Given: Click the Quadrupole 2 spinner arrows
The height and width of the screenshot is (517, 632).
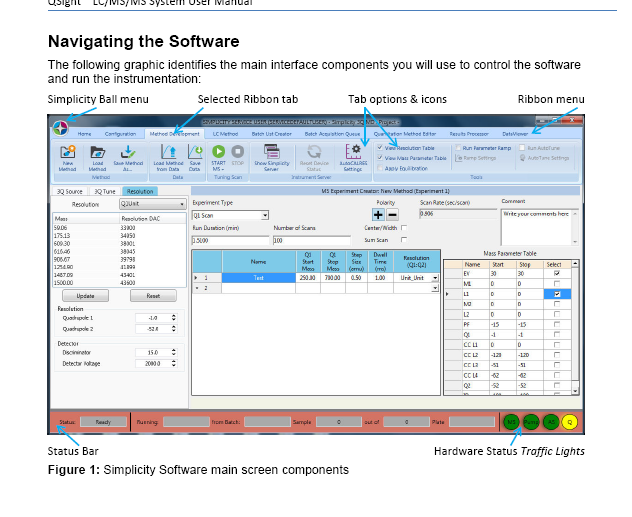Looking at the screenshot, I should coord(174,329).
